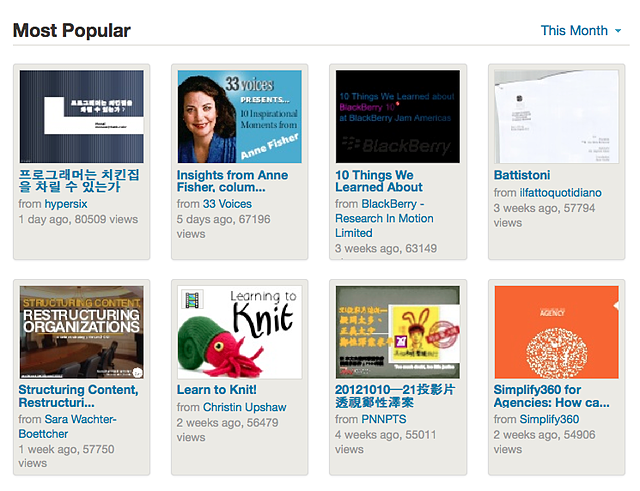Screen dimensions: 640x491
Task: Visit Christin Upshaw author link
Action: (x=244, y=407)
